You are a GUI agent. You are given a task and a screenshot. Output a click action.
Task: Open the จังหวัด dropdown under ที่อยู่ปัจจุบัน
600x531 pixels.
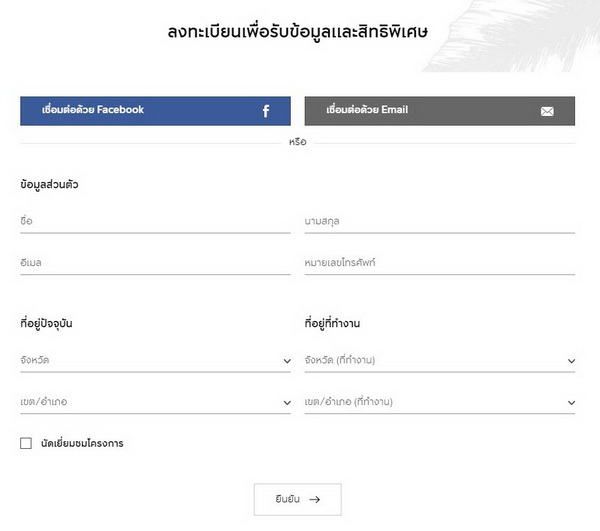[150, 360]
